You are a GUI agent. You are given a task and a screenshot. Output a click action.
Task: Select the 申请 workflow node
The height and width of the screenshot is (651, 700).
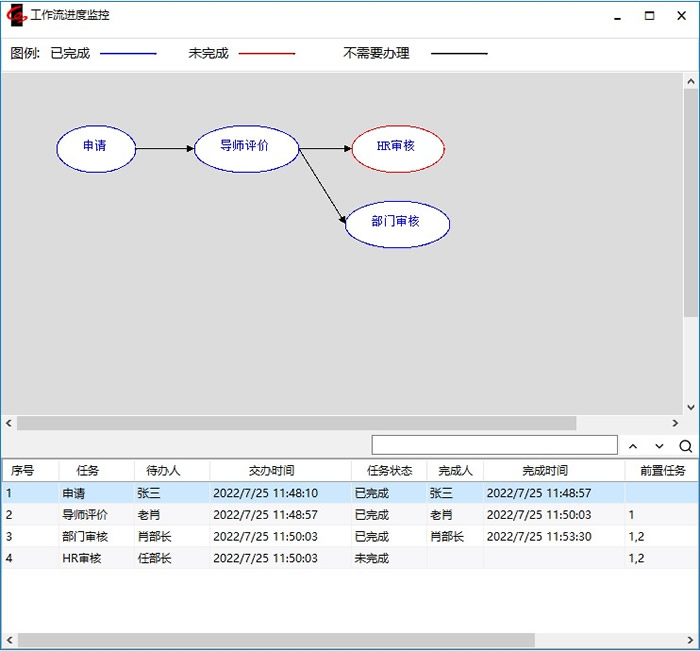(x=95, y=147)
